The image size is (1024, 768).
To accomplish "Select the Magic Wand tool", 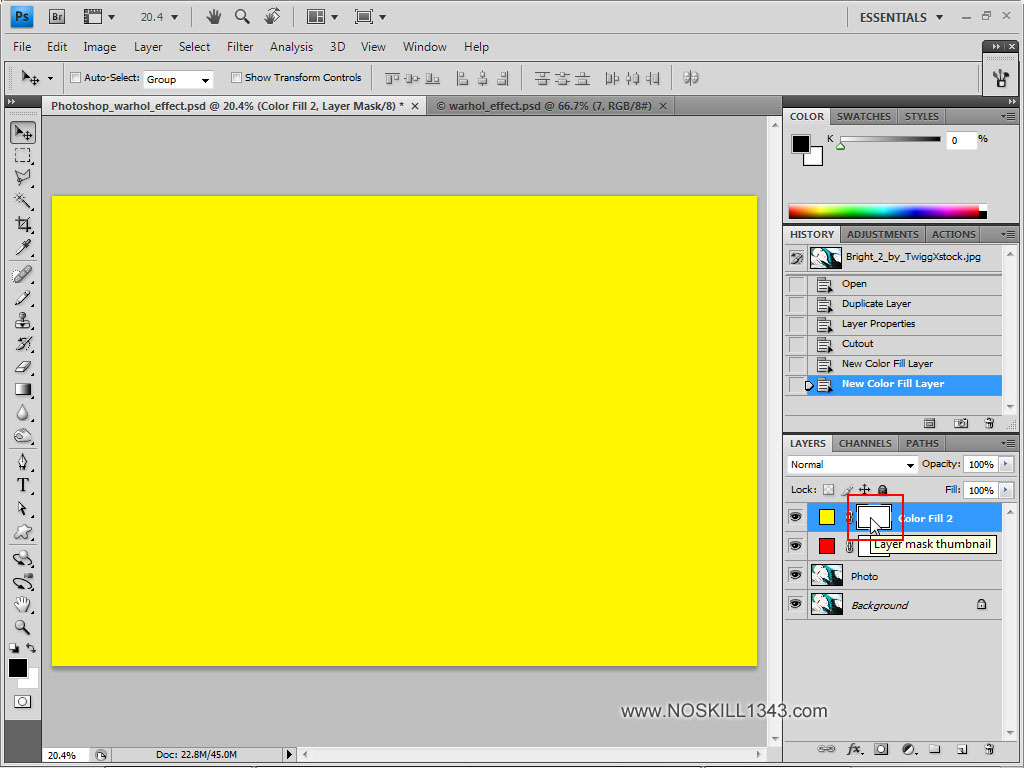I will pyautogui.click(x=23, y=200).
